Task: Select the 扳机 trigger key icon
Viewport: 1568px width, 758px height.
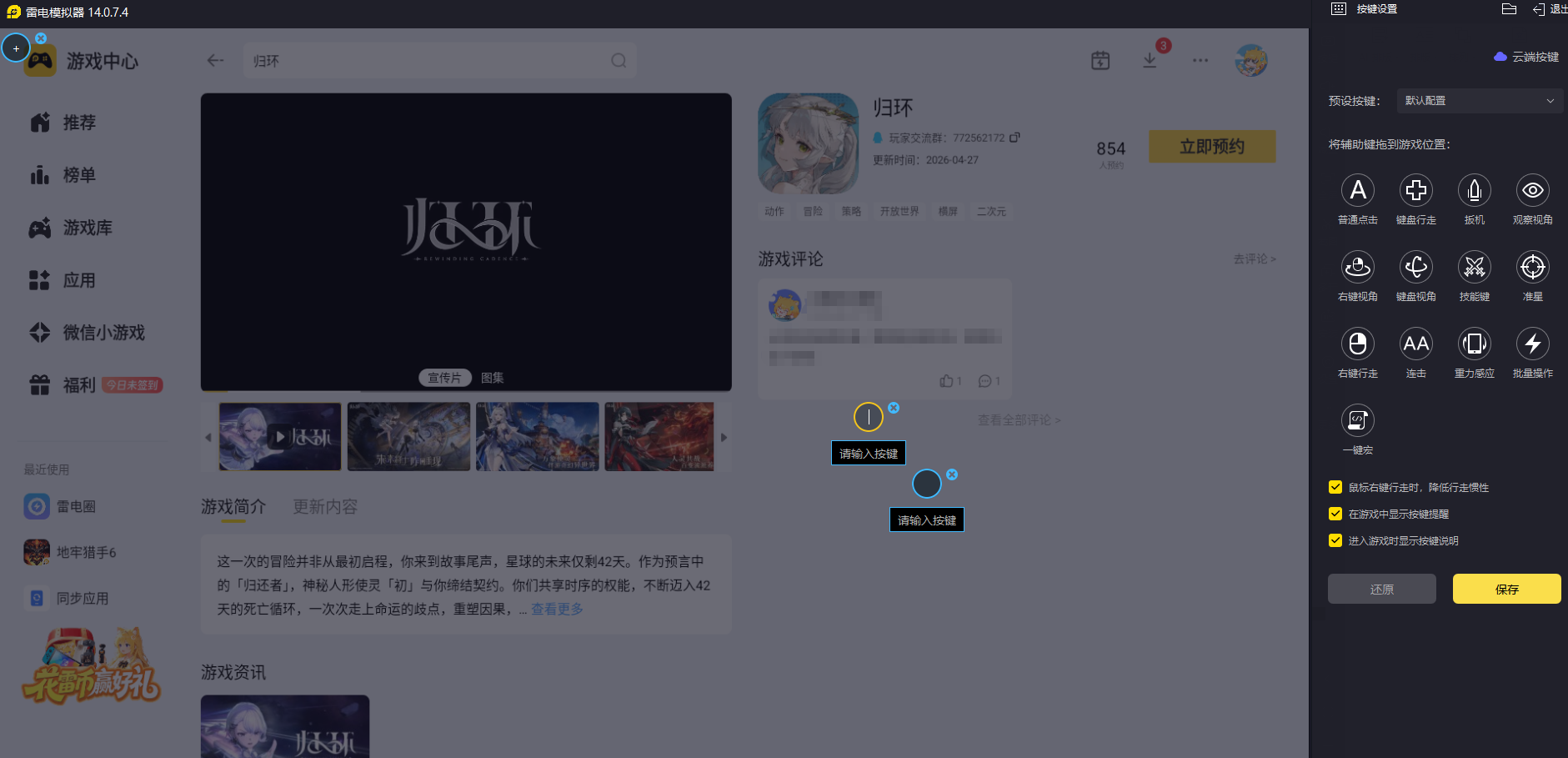Action: pyautogui.click(x=1475, y=190)
